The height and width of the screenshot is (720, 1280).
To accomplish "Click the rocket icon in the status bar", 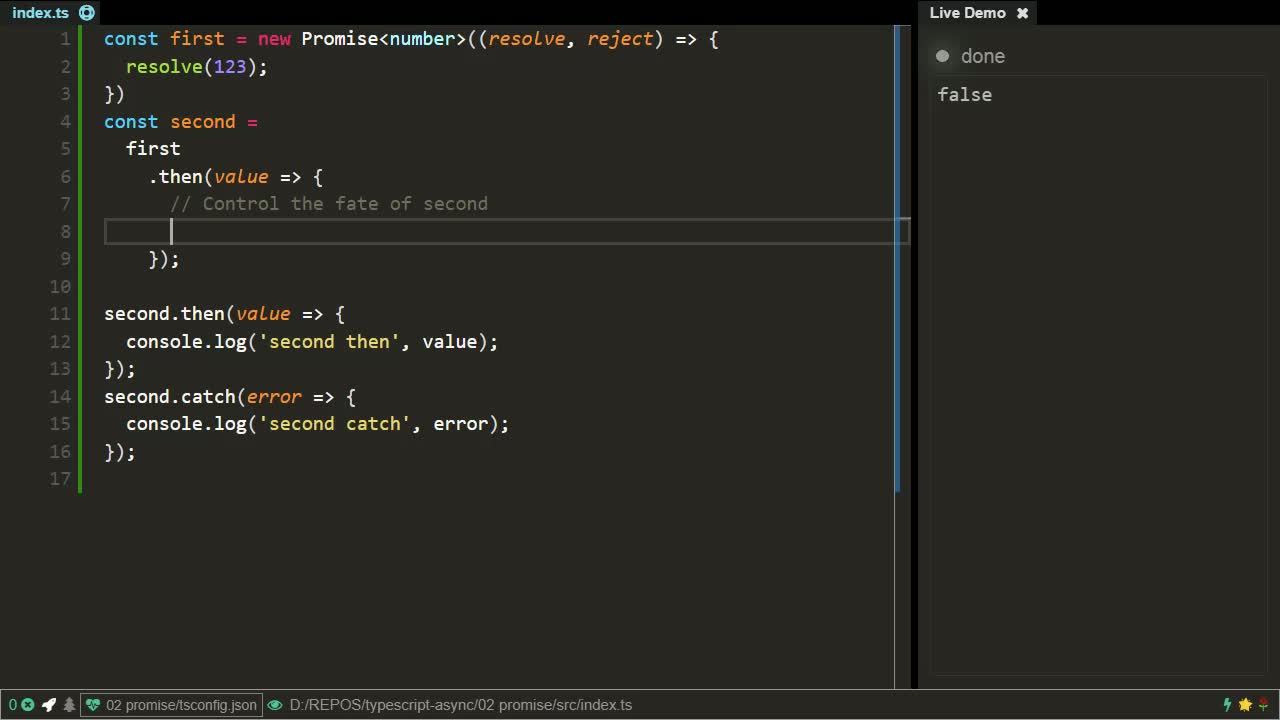I will coord(48,705).
